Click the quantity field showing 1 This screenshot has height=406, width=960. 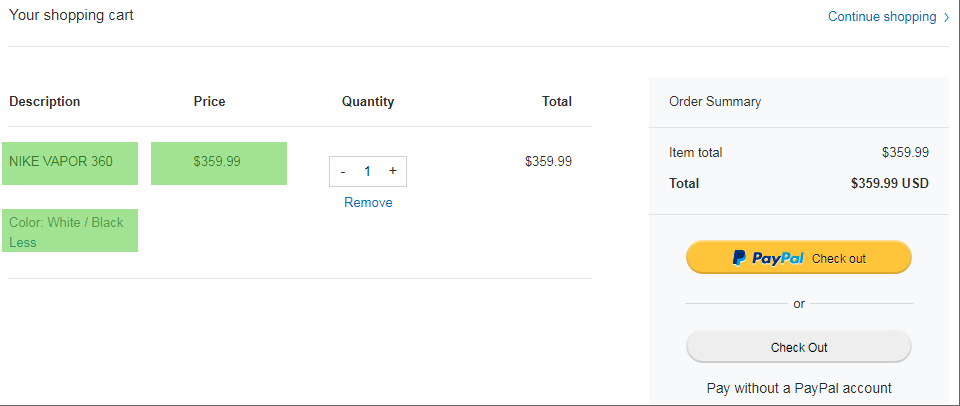(x=367, y=171)
